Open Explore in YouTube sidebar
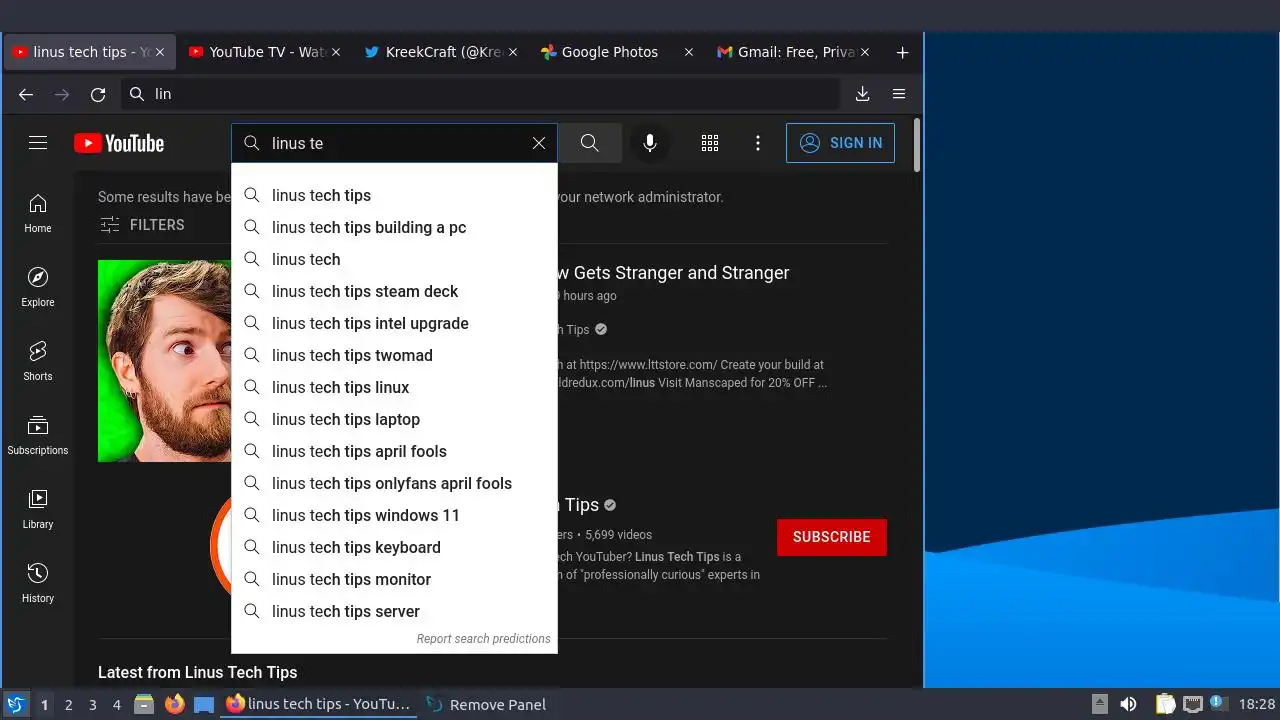 tap(38, 288)
